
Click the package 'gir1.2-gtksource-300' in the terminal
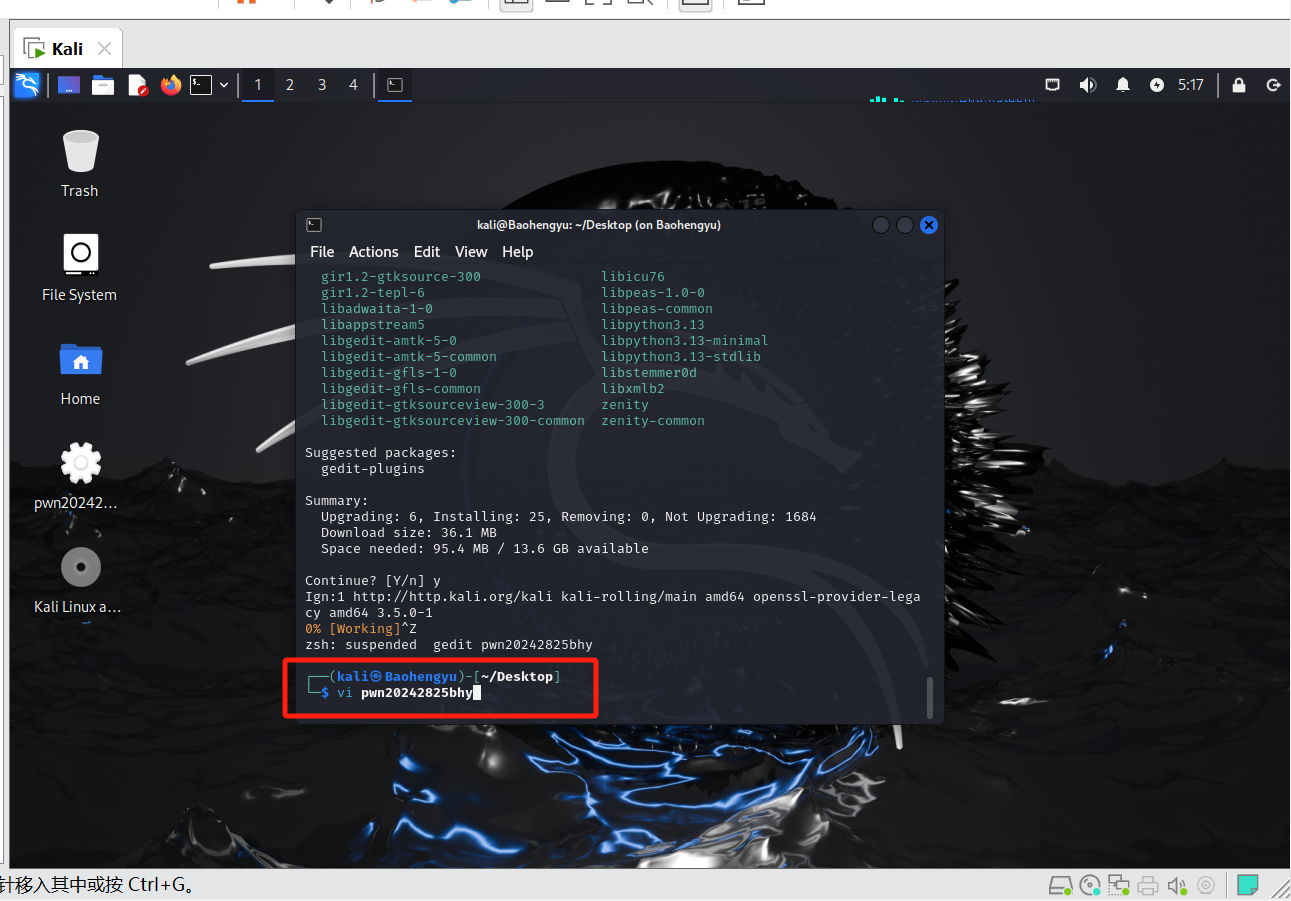coord(401,277)
